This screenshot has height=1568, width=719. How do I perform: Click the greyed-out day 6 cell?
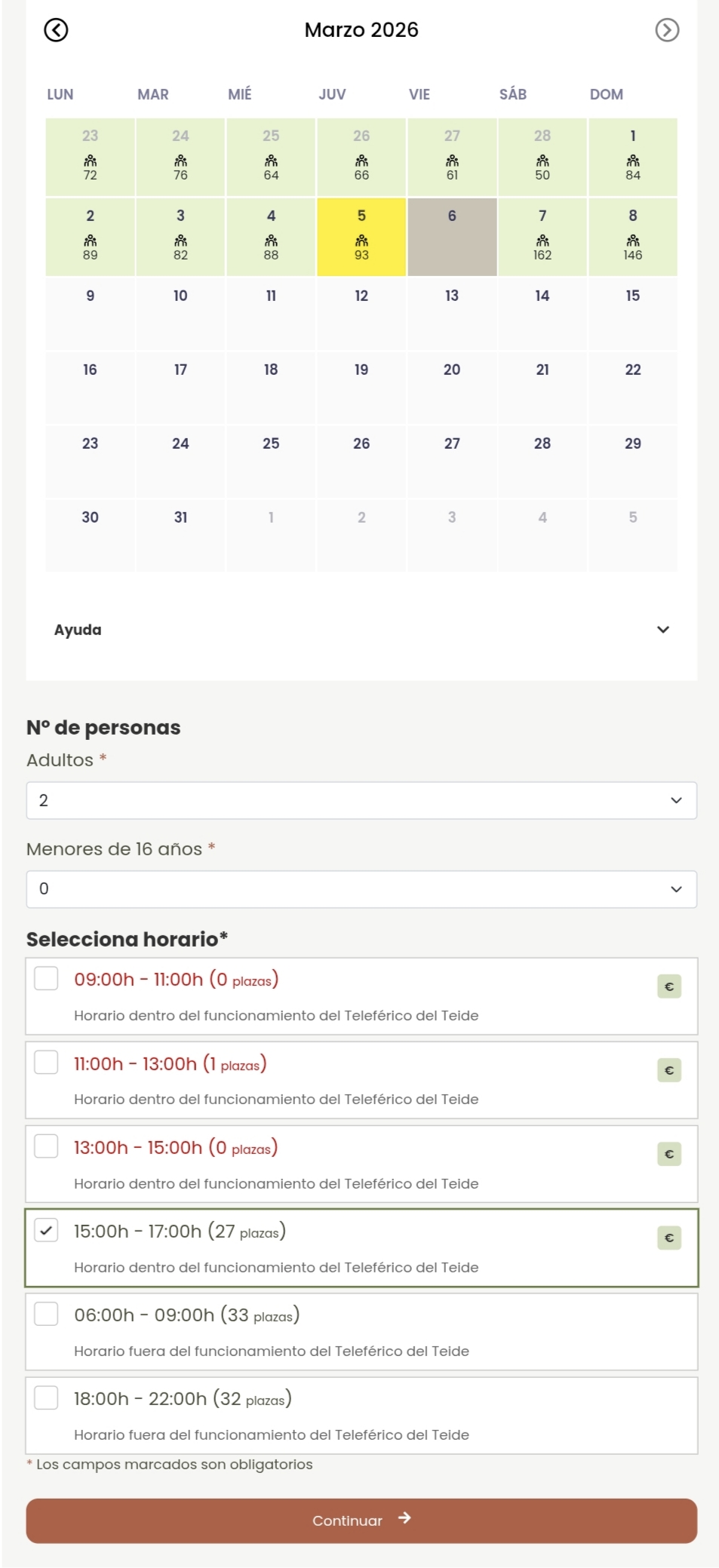coord(452,236)
